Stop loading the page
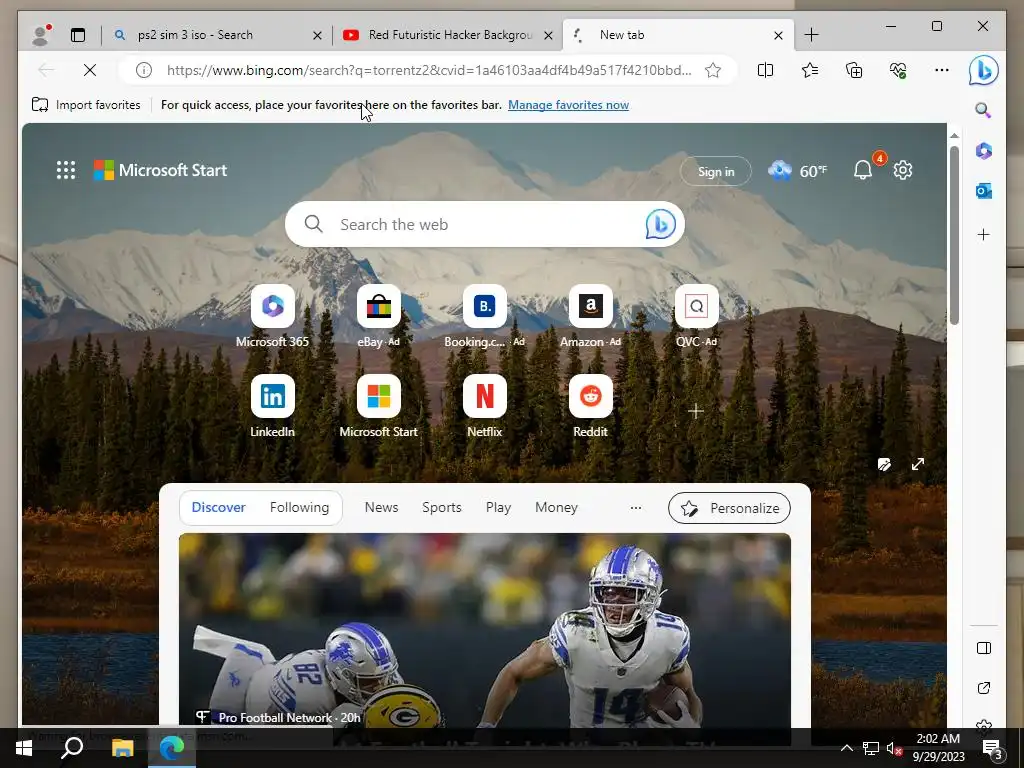Image resolution: width=1024 pixels, height=768 pixels. tap(90, 70)
